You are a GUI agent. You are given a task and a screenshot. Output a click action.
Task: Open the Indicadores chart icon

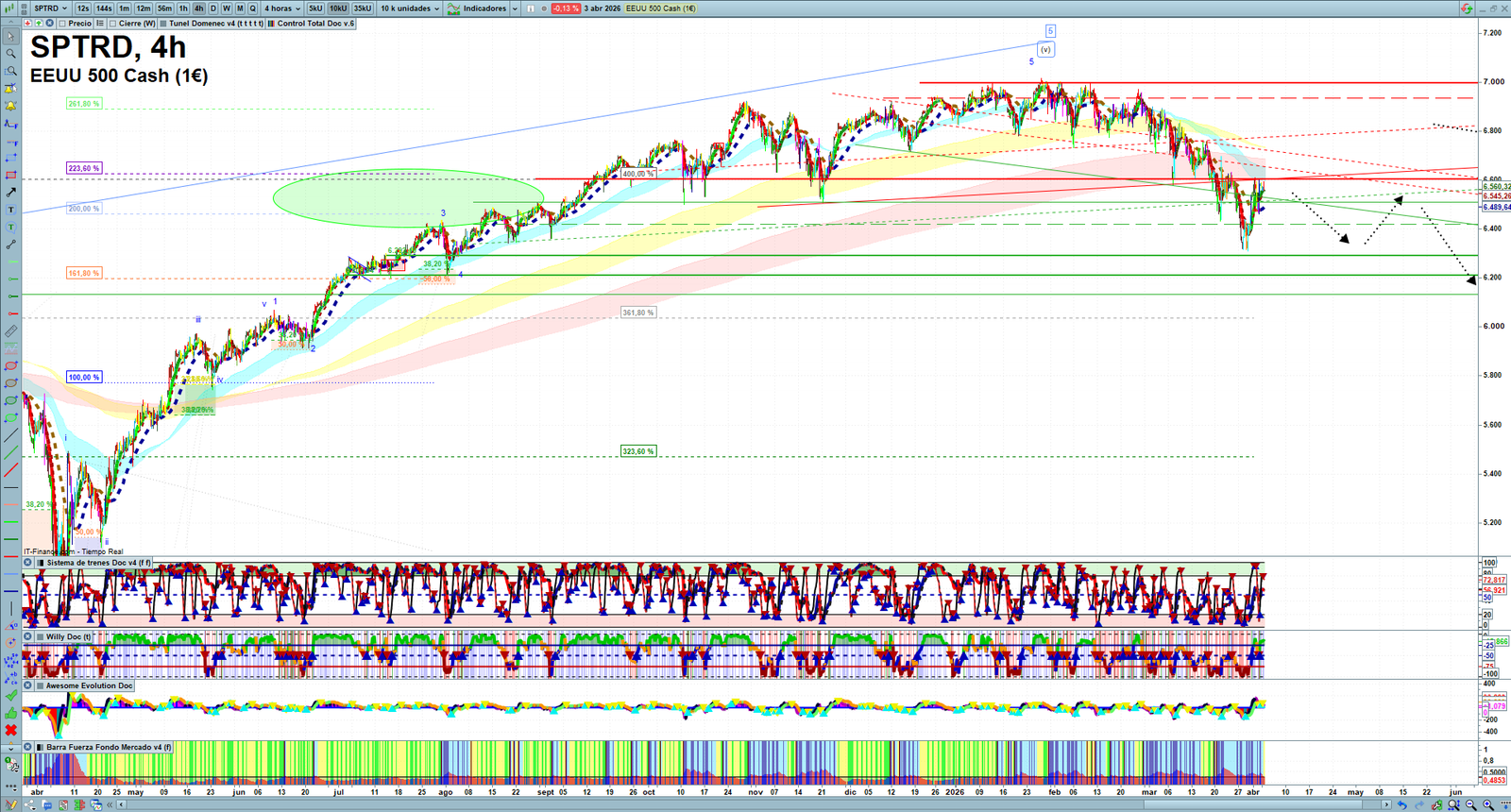[453, 8]
